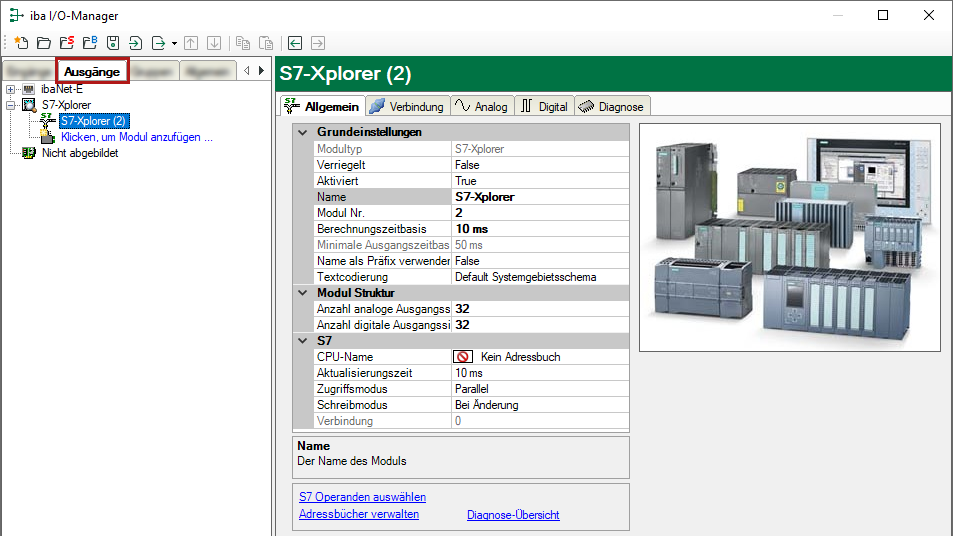The width and height of the screenshot is (953, 536).
Task: Click the folder icon with red S
Action: pyautogui.click(x=66, y=43)
